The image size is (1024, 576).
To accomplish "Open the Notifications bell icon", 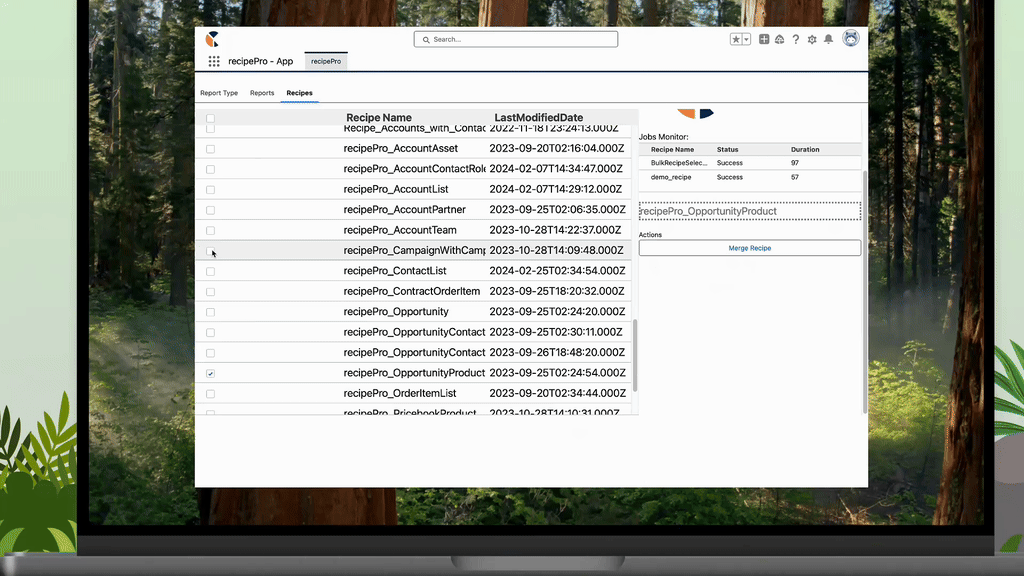I will (x=828, y=39).
